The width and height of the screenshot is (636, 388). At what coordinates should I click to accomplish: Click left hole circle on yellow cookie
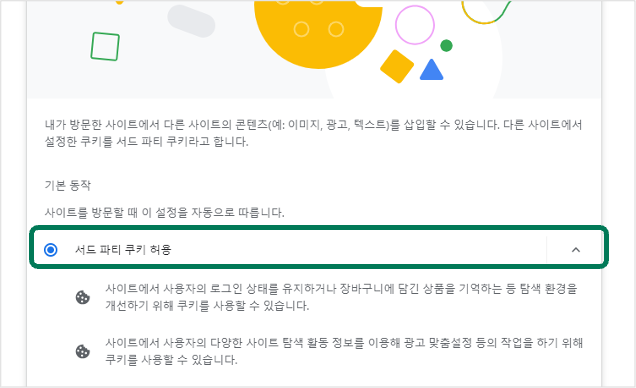tap(301, 29)
